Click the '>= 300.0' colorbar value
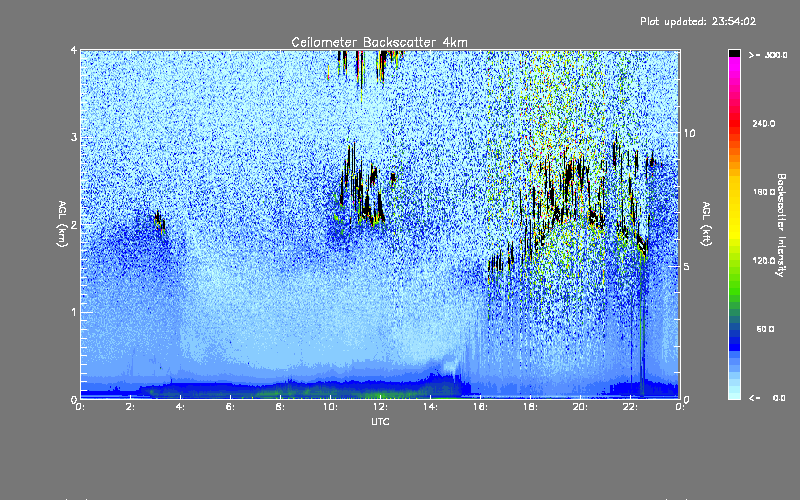The image size is (800, 500). tap(768, 55)
